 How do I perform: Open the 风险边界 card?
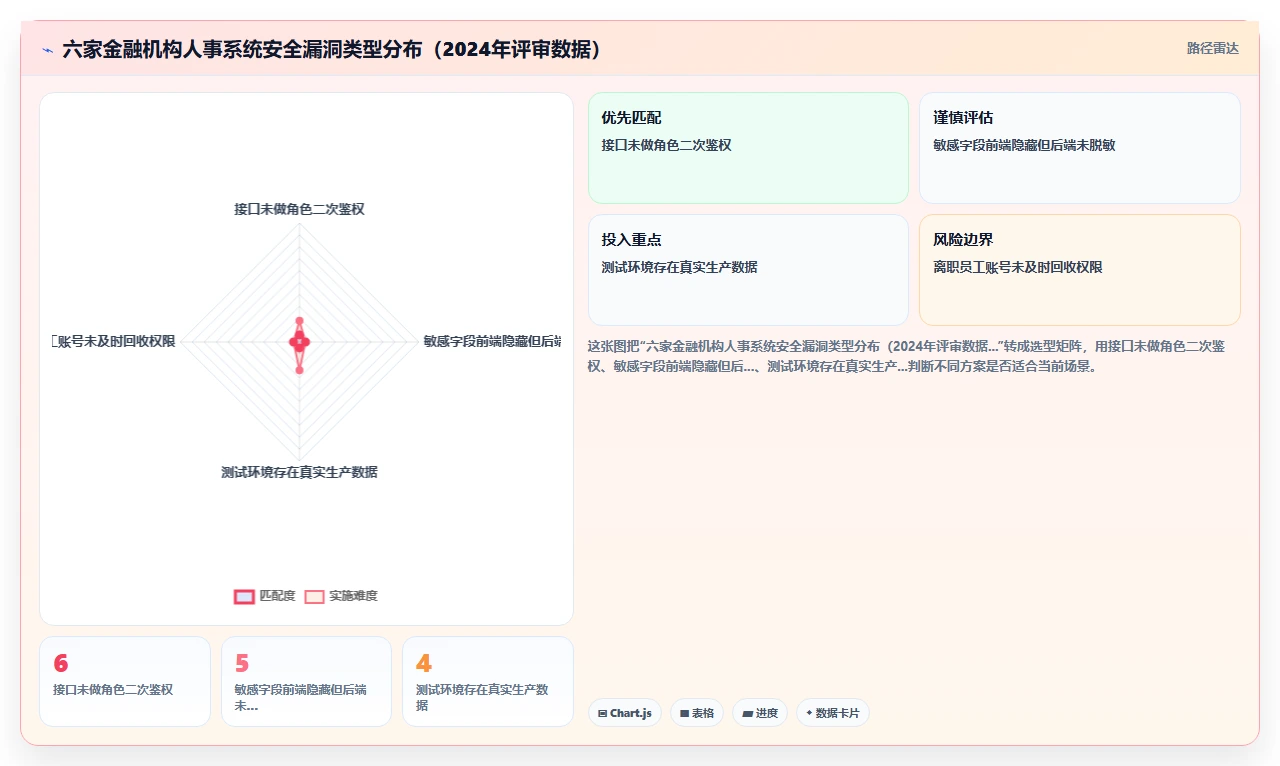point(1080,270)
